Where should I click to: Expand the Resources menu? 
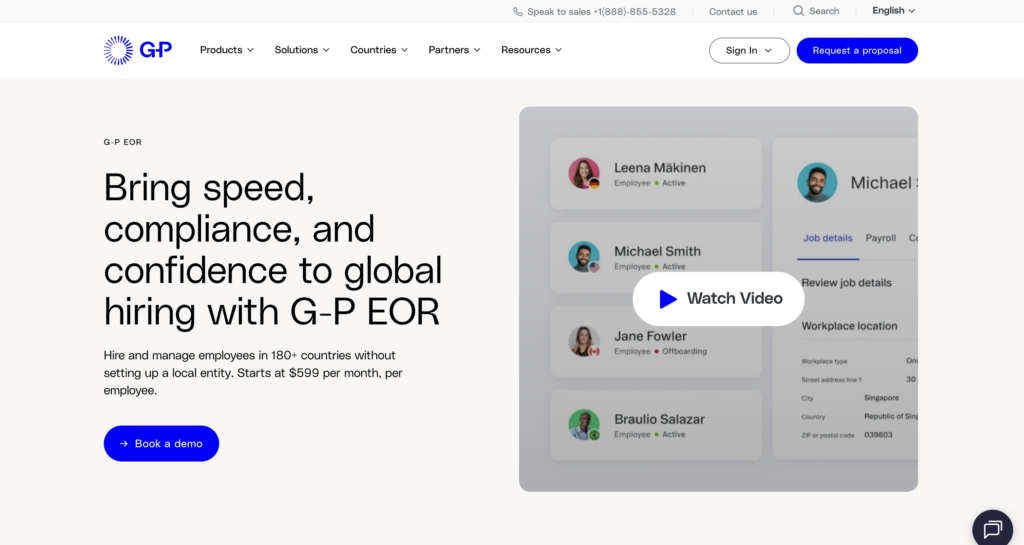coord(532,50)
